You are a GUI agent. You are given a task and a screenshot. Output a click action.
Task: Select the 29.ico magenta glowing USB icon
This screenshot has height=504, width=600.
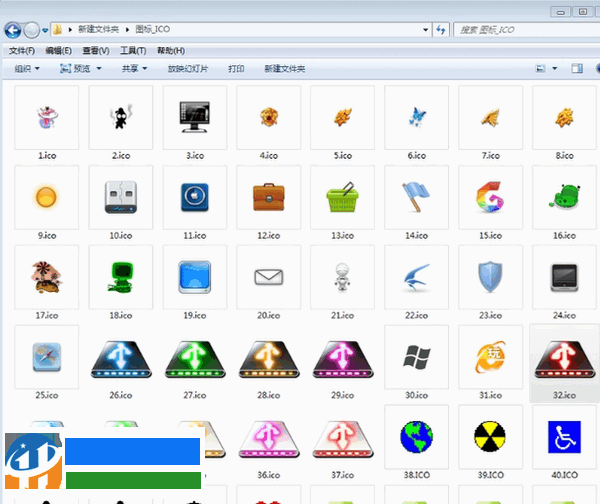(x=343, y=359)
